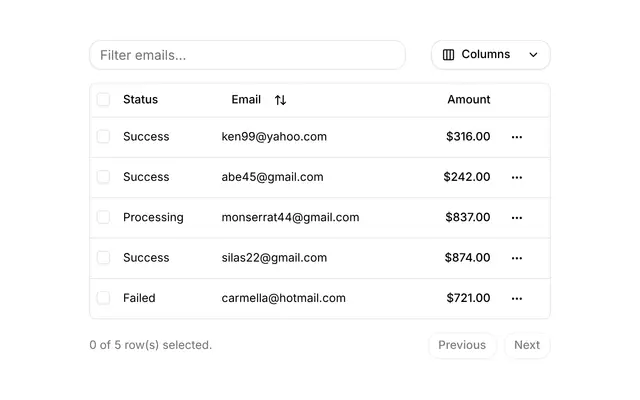Focus the Filter emails input field

(x=247, y=55)
